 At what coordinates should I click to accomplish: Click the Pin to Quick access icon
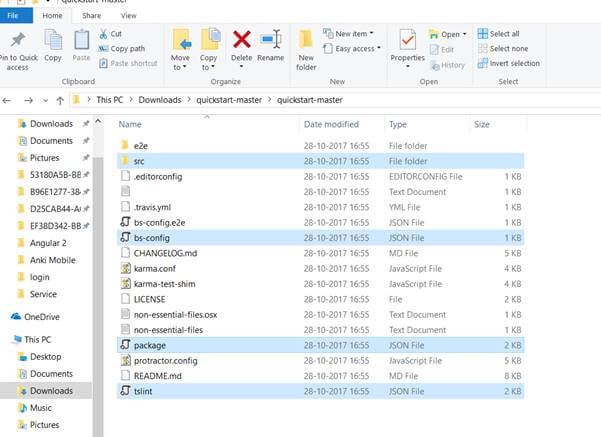18,40
